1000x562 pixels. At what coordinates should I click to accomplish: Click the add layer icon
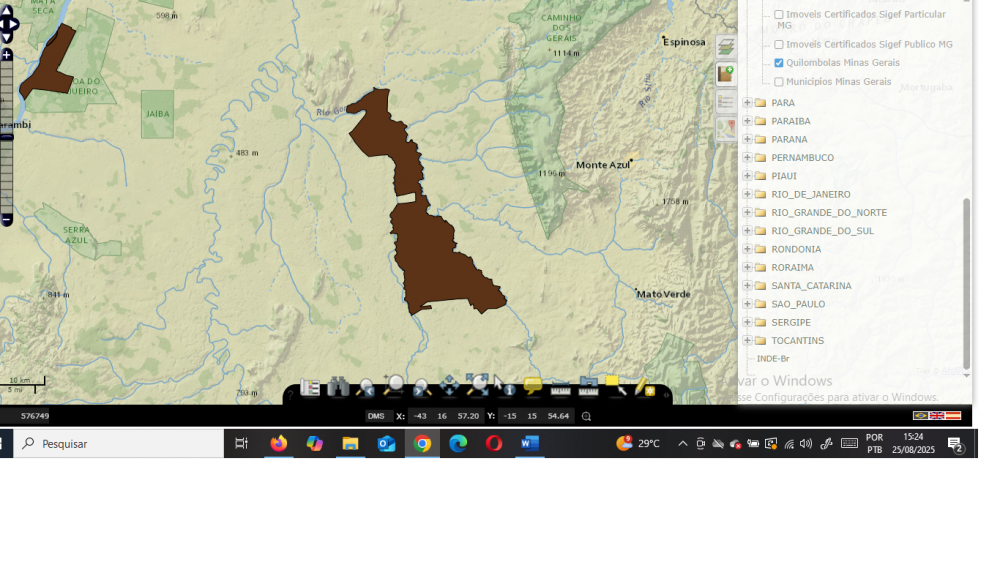coord(726,75)
